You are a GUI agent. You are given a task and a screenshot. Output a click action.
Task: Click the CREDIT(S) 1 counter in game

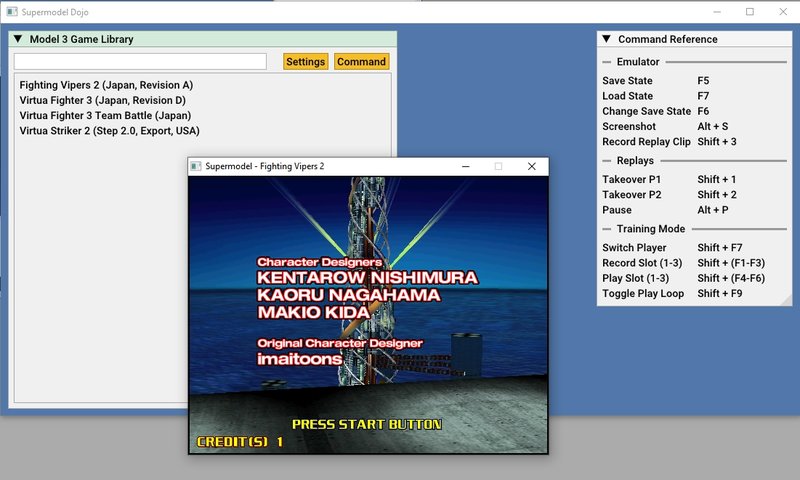240,442
